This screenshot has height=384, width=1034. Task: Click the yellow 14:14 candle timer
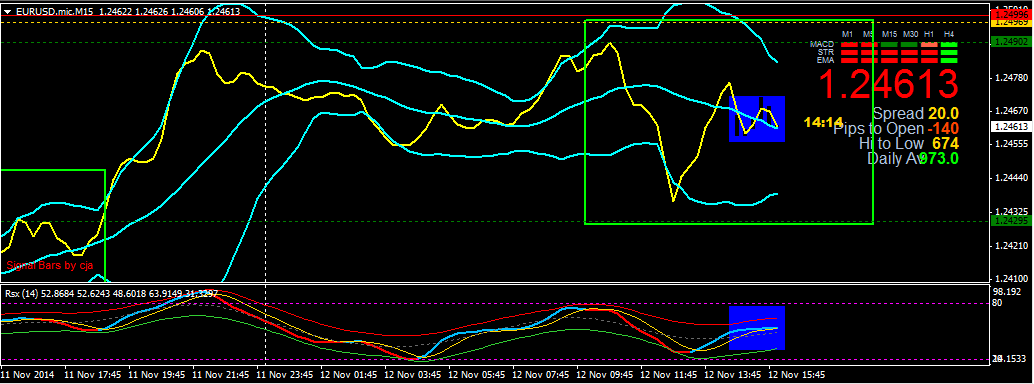[824, 122]
